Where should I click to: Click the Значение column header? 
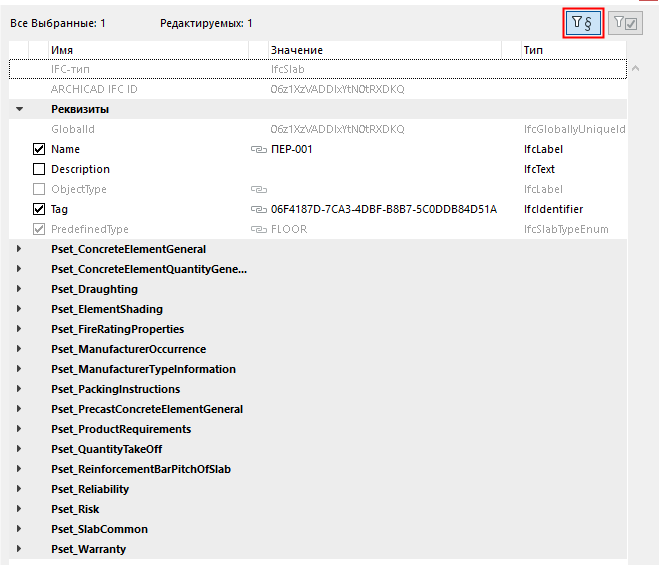tap(385, 50)
